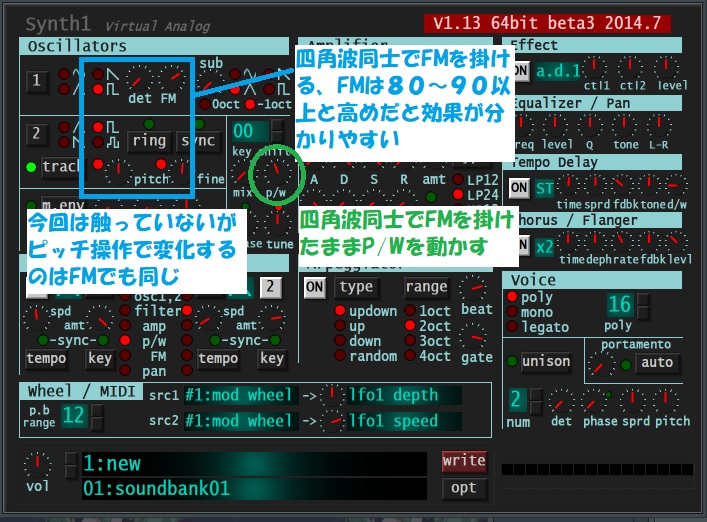The image size is (707, 522).
Task: Click the oscillator mix knob
Action: [241, 173]
